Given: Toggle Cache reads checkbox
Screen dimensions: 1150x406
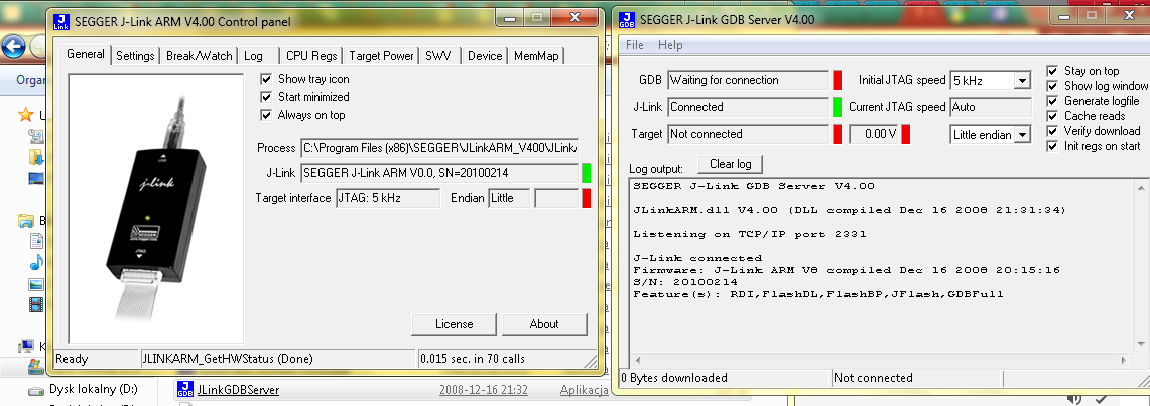Looking at the screenshot, I should pos(1052,116).
